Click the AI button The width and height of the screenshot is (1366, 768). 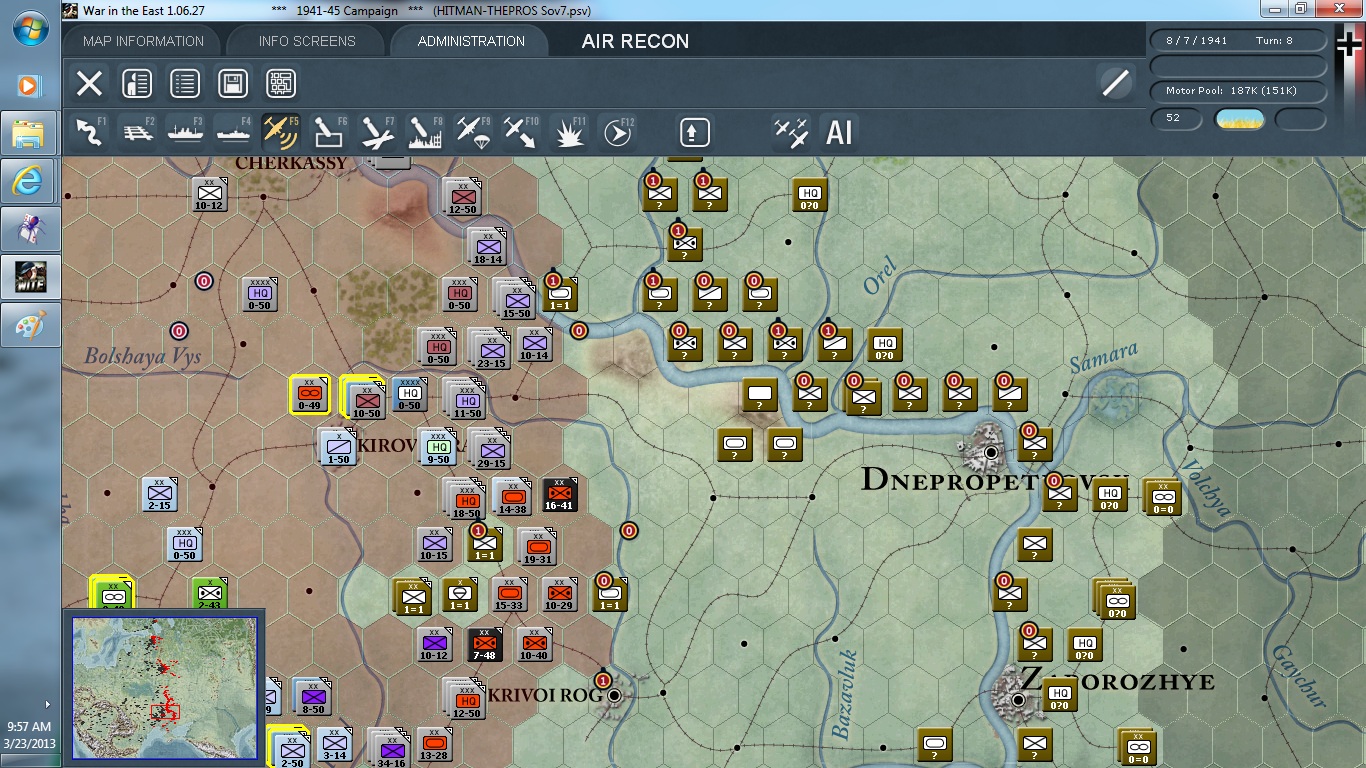click(x=839, y=132)
